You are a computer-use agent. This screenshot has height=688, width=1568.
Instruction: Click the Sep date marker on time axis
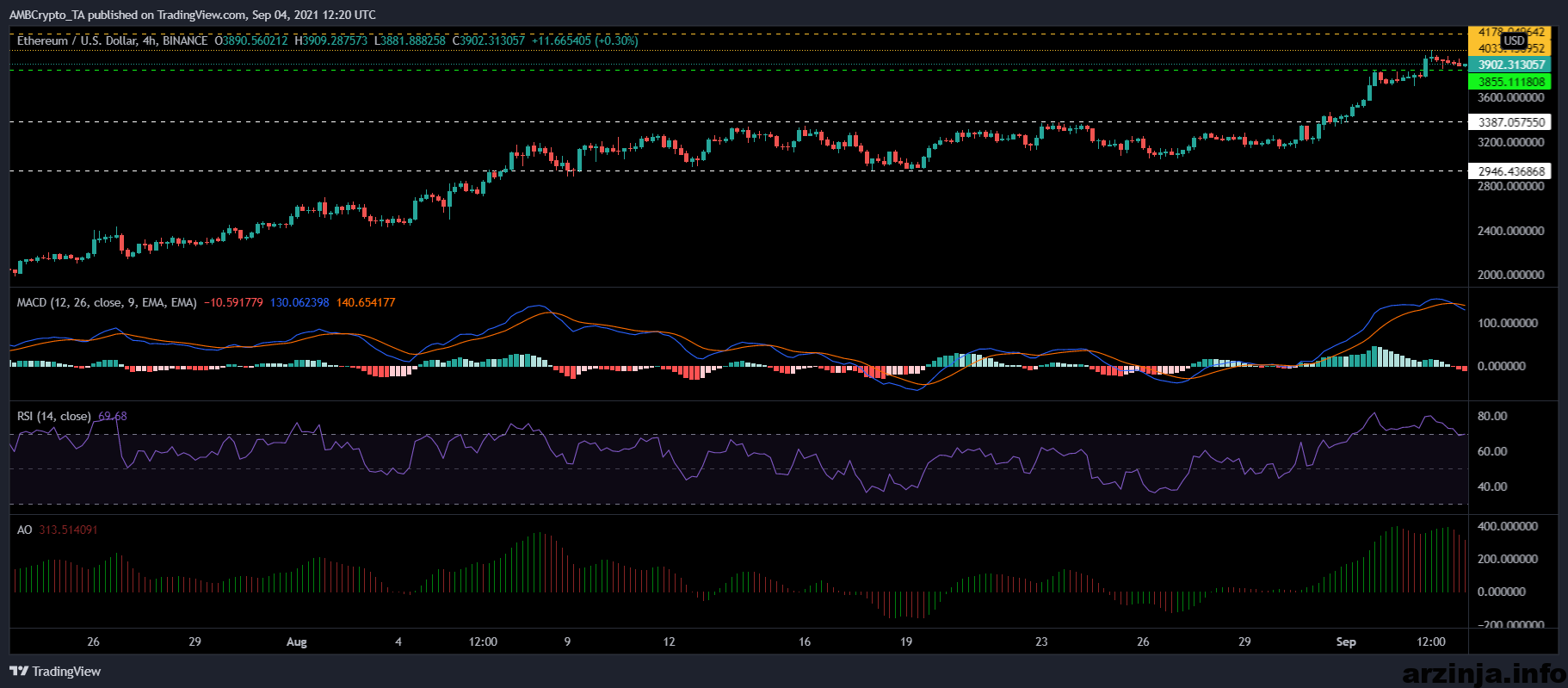[x=1345, y=642]
